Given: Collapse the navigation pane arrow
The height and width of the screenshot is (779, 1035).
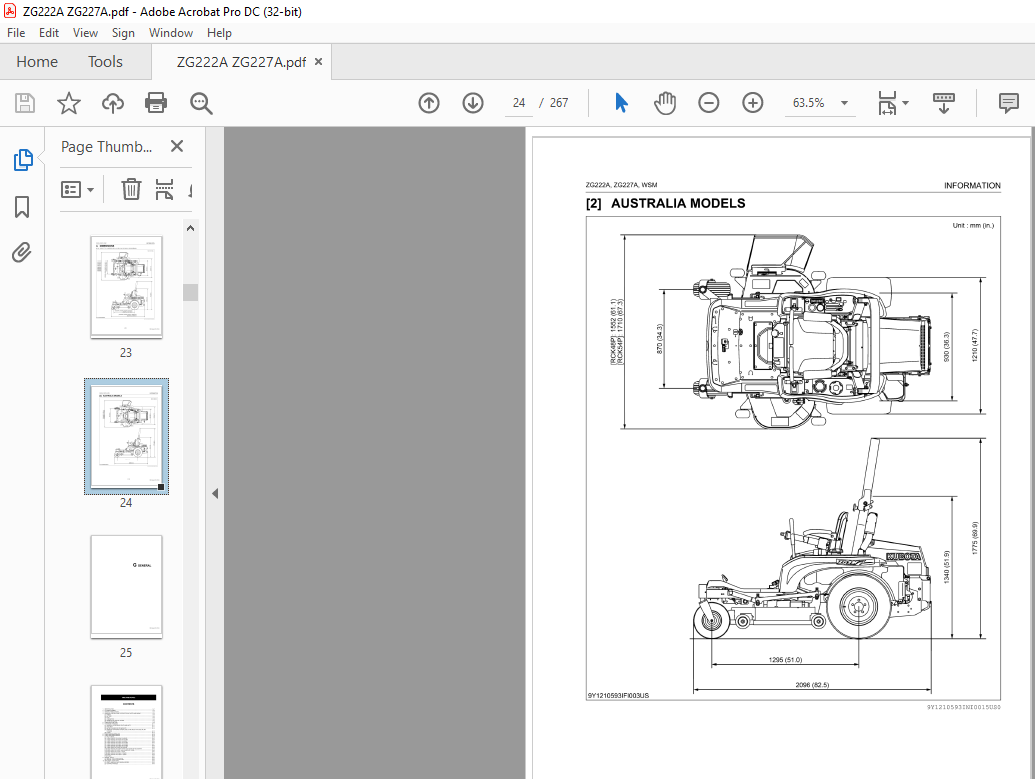Looking at the screenshot, I should (x=215, y=493).
